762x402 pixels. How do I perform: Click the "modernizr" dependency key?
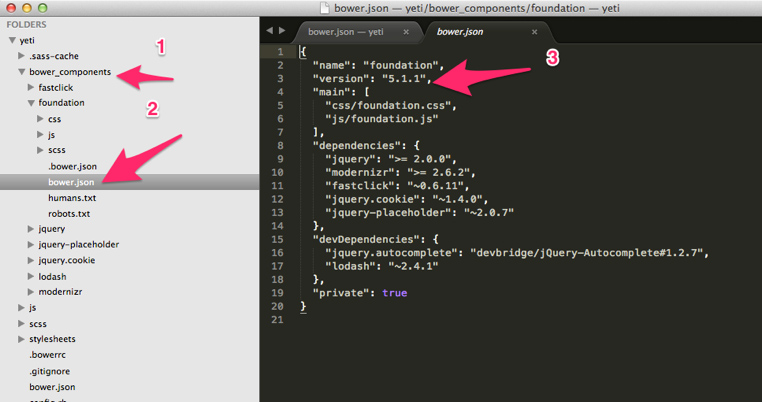[363, 172]
